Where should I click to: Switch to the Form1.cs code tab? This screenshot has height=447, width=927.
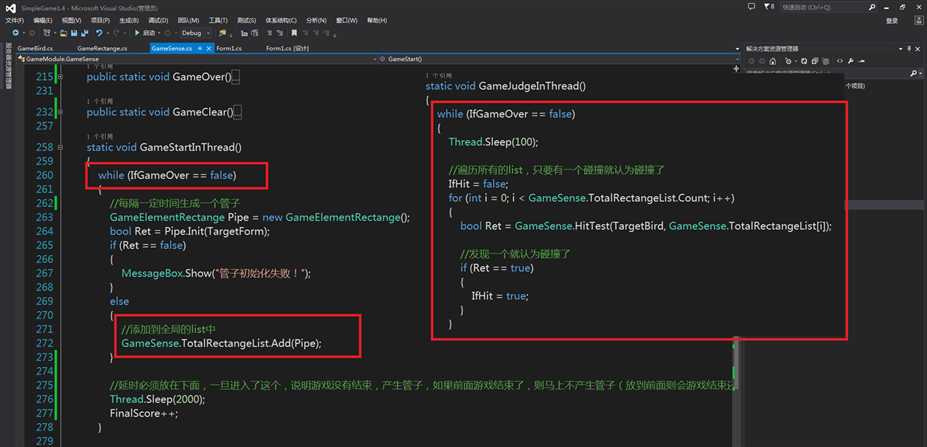(x=229, y=48)
